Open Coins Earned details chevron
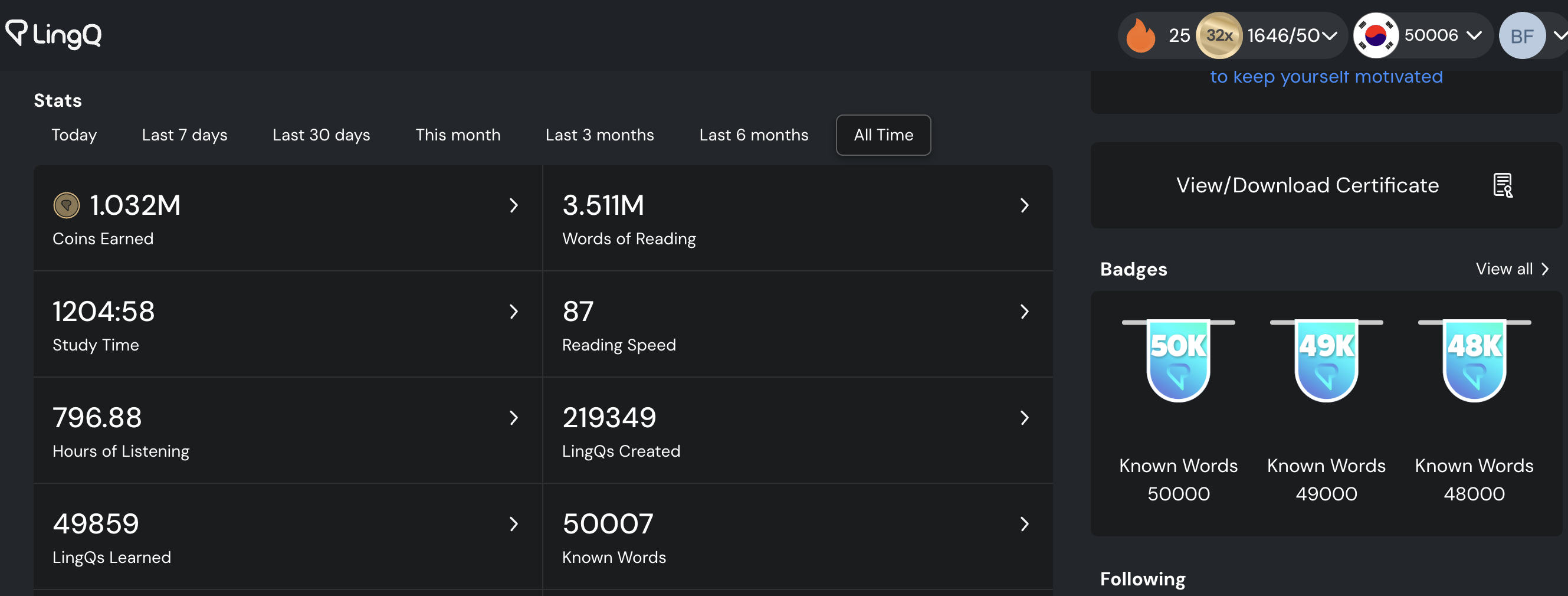The width and height of the screenshot is (1568, 596). (x=513, y=206)
